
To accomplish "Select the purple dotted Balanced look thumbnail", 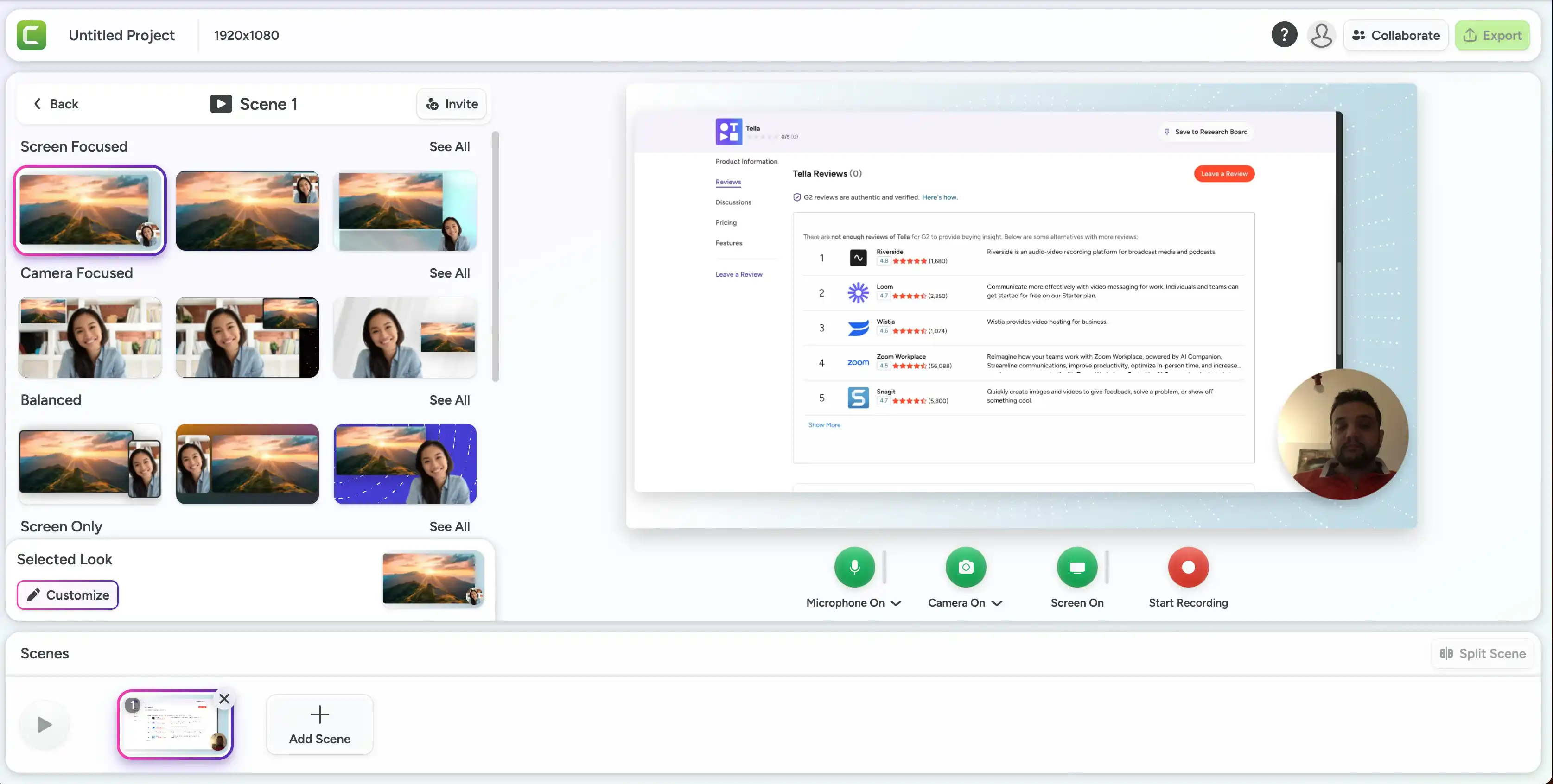I will click(405, 464).
